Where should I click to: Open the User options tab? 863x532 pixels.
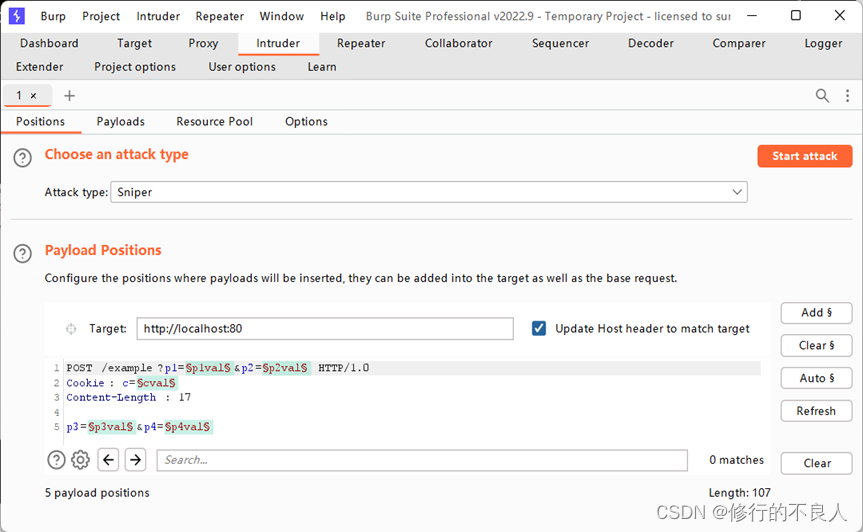click(x=242, y=67)
